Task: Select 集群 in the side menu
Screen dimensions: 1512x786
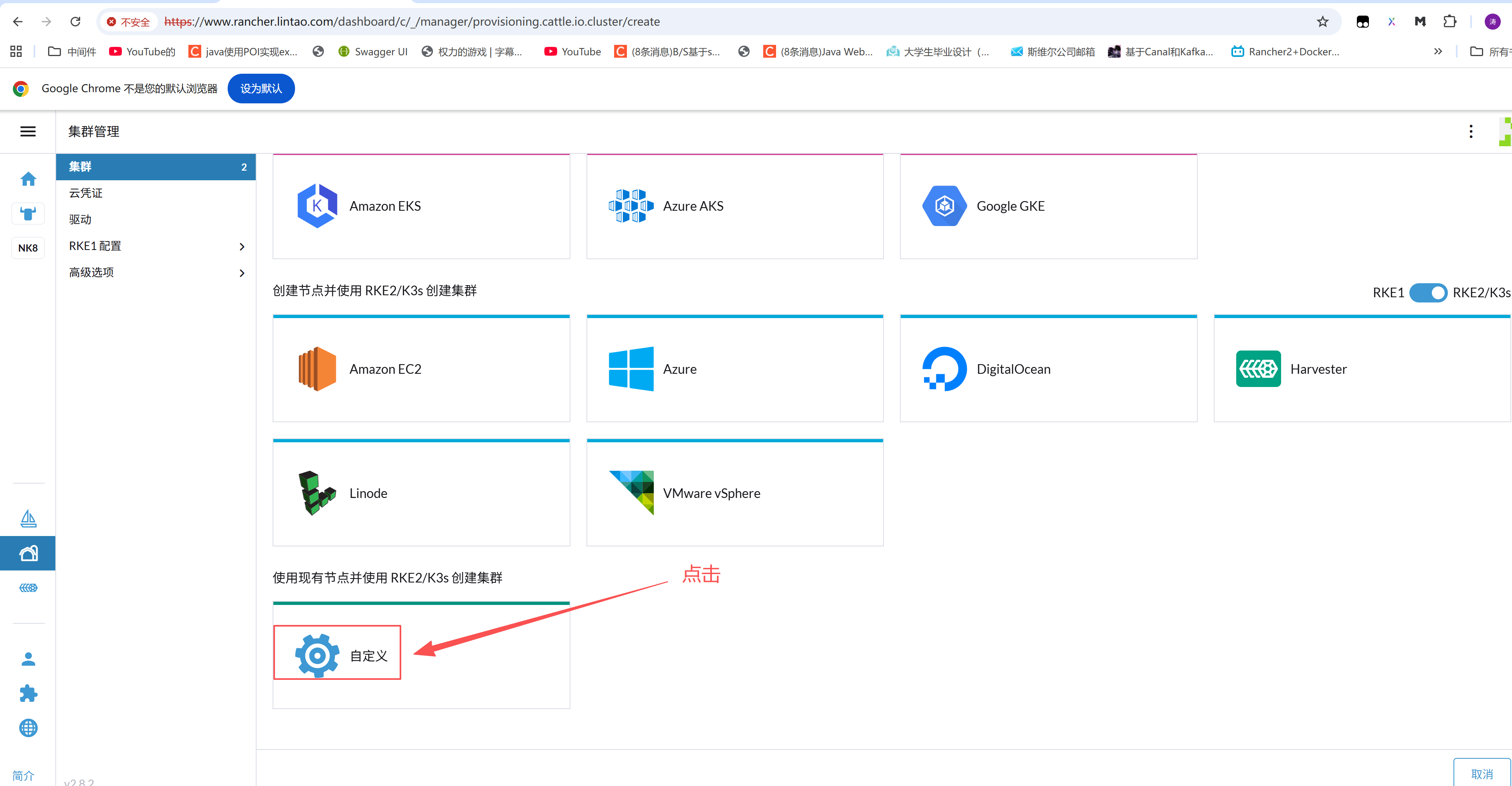Action: 156,167
